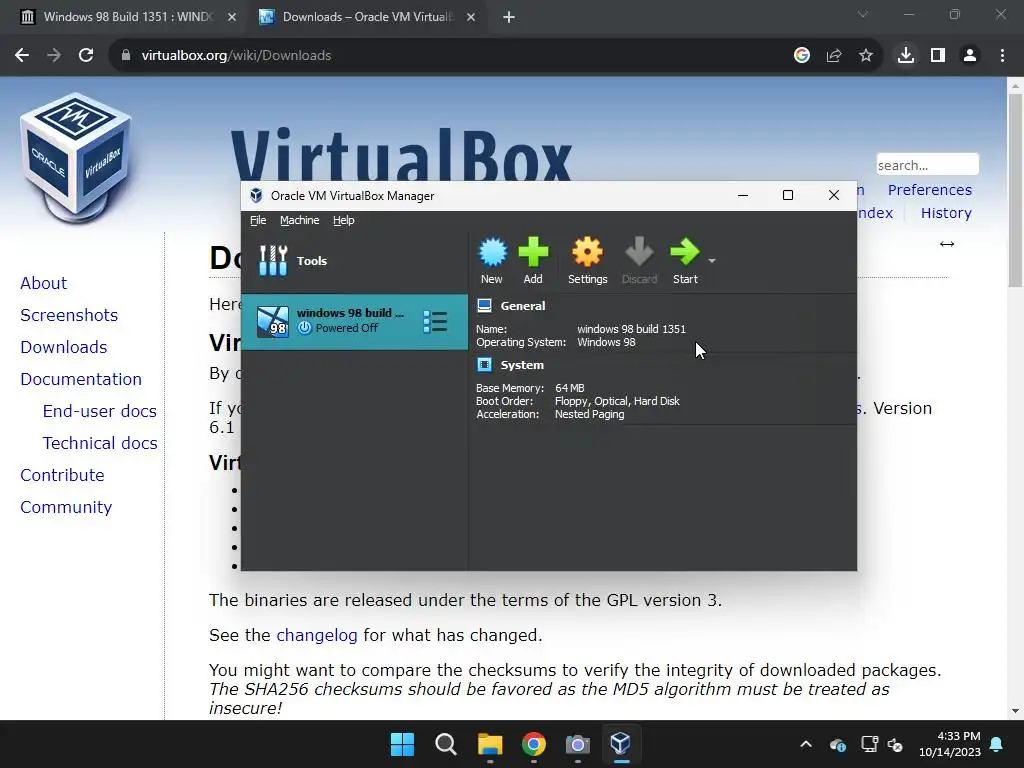1024x768 pixels.
Task: Start the VM with green arrow
Action: tap(684, 252)
